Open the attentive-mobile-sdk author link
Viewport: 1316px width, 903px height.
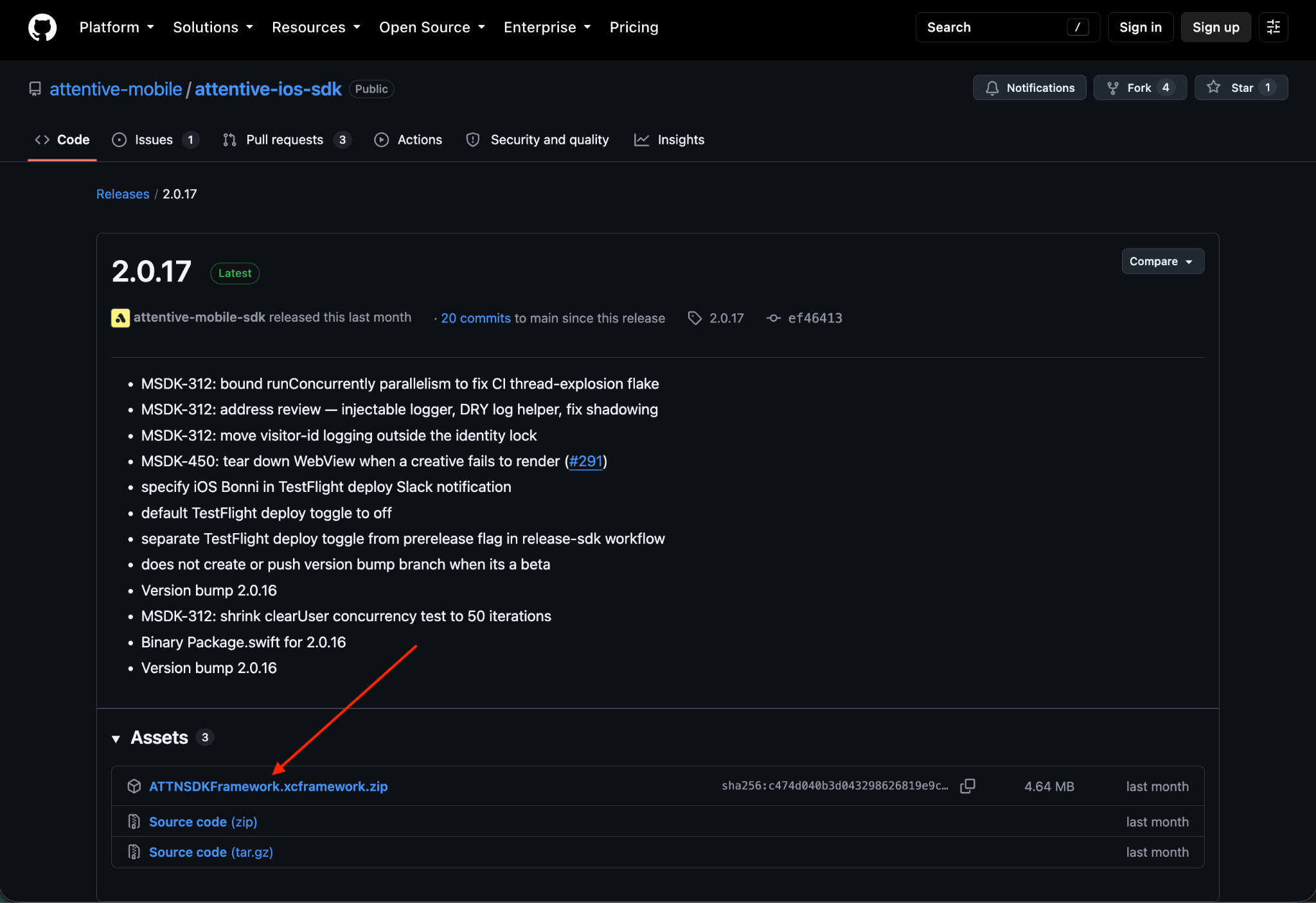coord(199,317)
